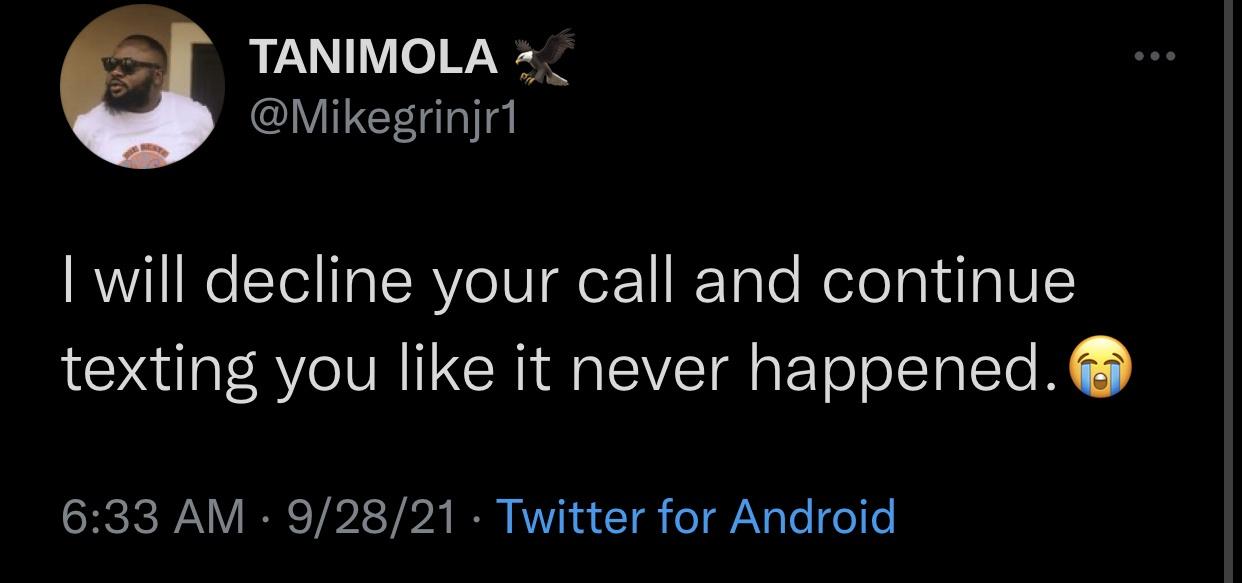The image size is (1242, 583).
Task: Click the 9/28/21 tweet date
Action: point(372,516)
